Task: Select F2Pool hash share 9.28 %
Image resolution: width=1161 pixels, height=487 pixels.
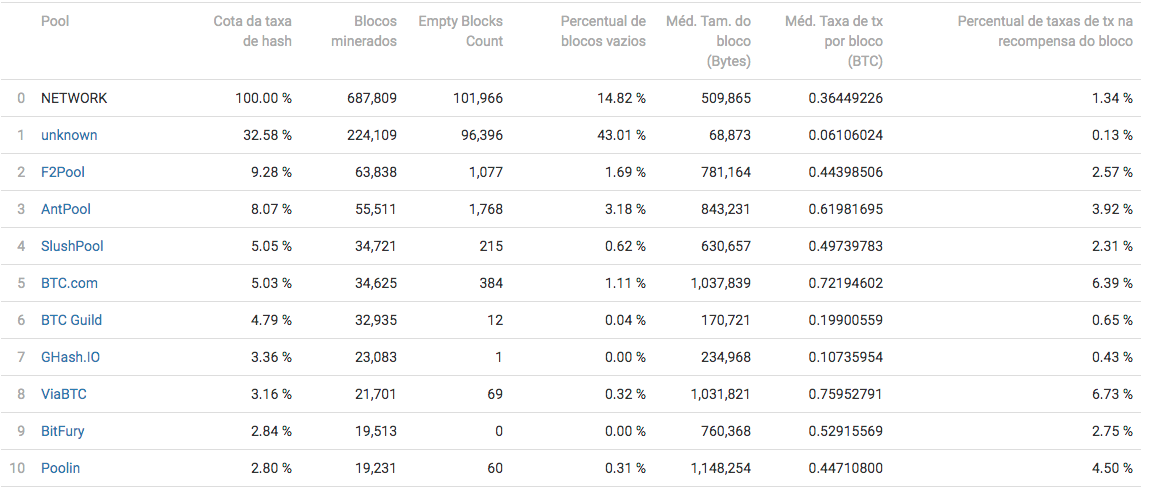Action: (x=271, y=172)
